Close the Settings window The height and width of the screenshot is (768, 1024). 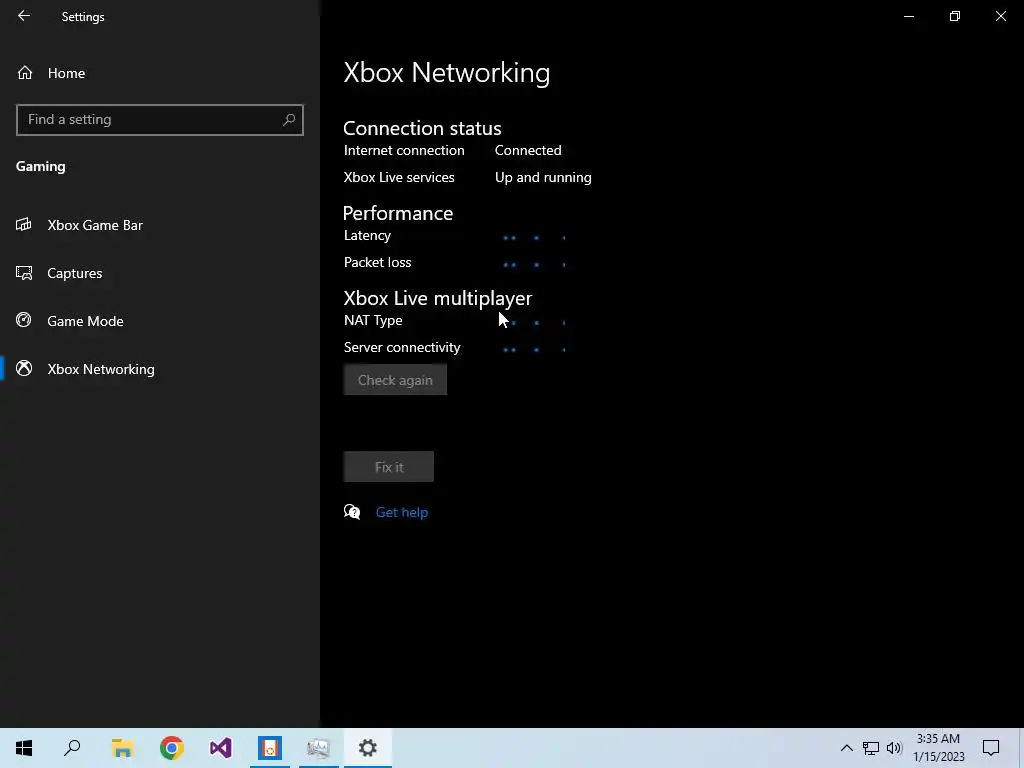pyautogui.click(x=1000, y=16)
